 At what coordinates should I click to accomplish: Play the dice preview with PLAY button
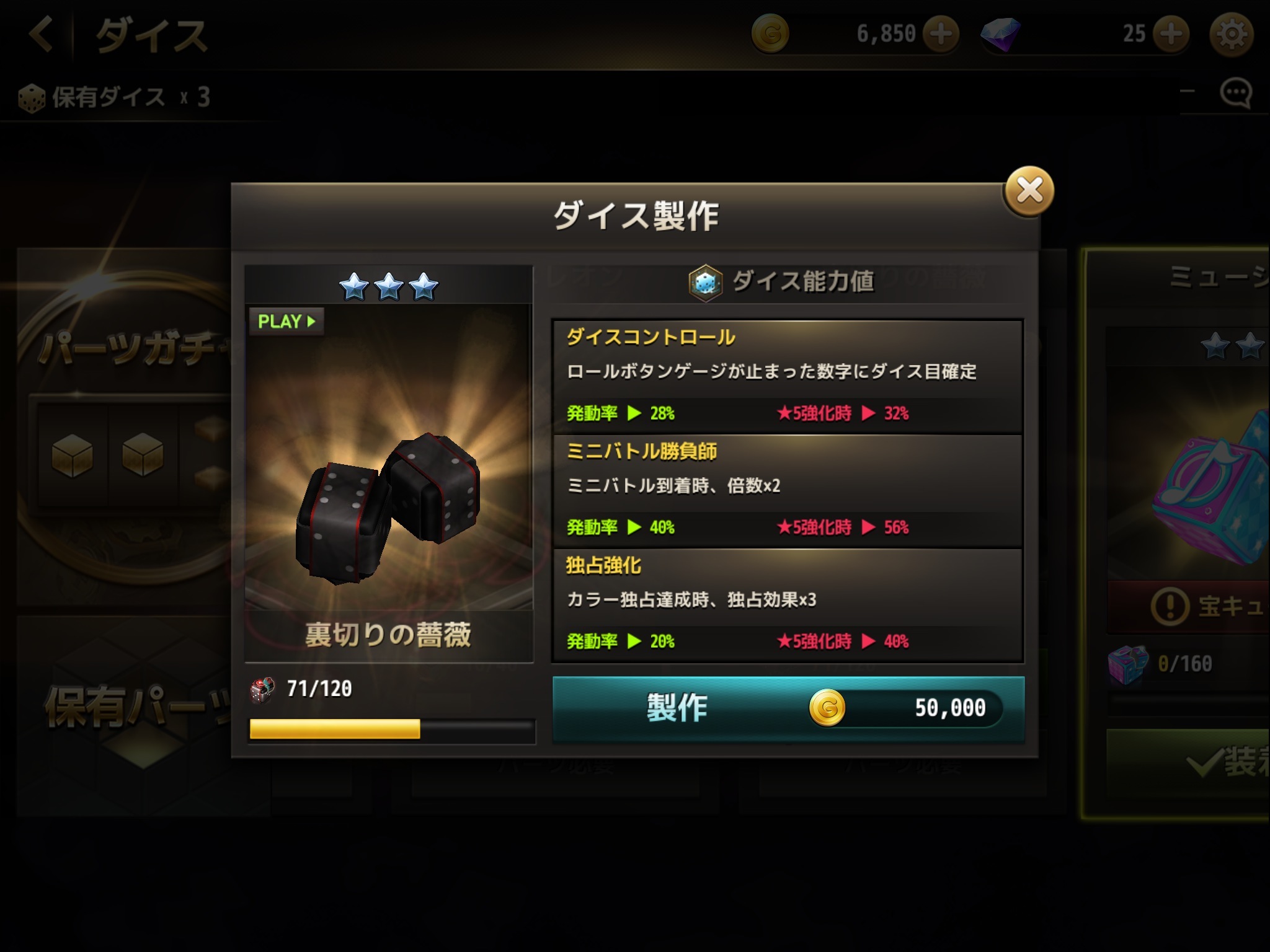[286, 321]
